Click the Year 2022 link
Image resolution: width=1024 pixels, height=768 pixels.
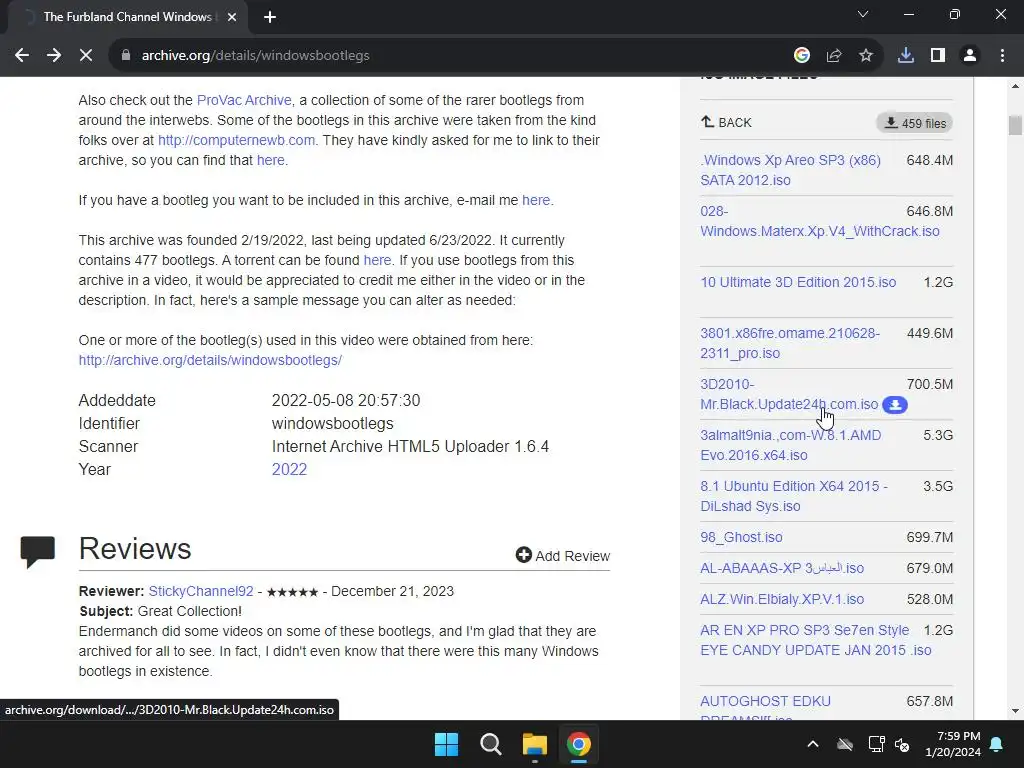coord(289,470)
